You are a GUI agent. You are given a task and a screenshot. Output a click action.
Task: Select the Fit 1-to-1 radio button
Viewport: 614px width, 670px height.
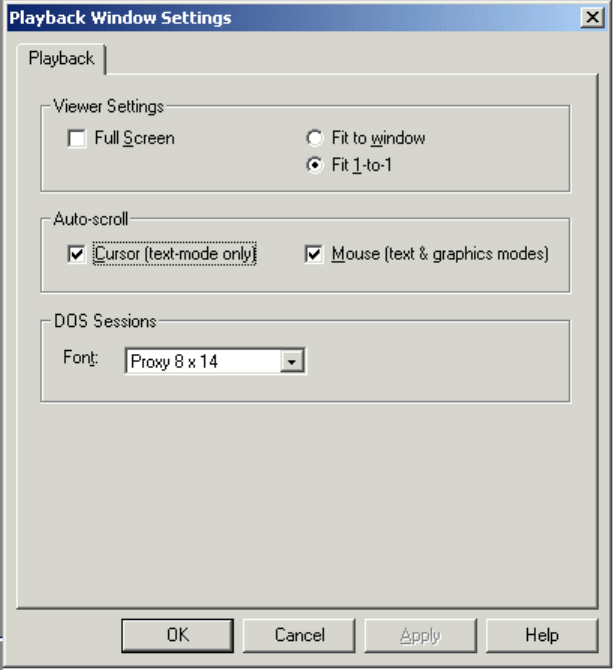tap(315, 165)
